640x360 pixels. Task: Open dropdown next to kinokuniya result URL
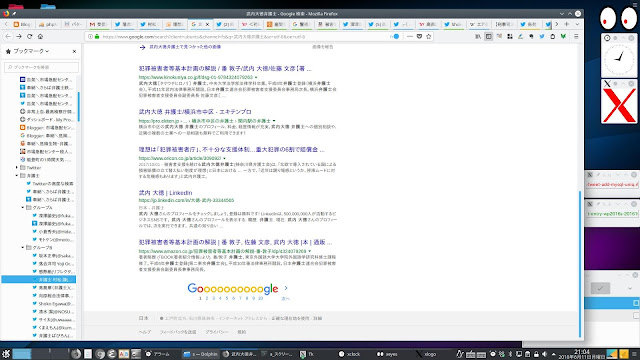click(x=256, y=77)
